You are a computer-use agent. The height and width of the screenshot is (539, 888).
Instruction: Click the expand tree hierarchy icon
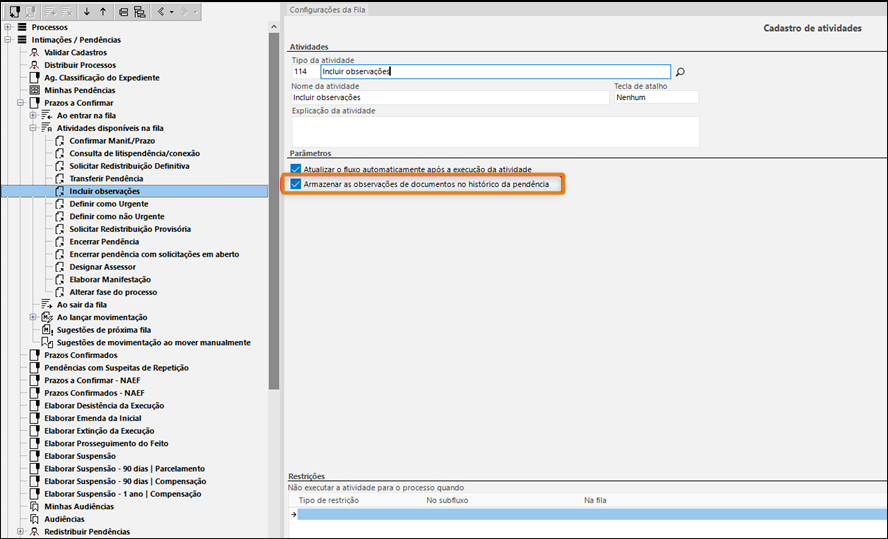pos(139,12)
